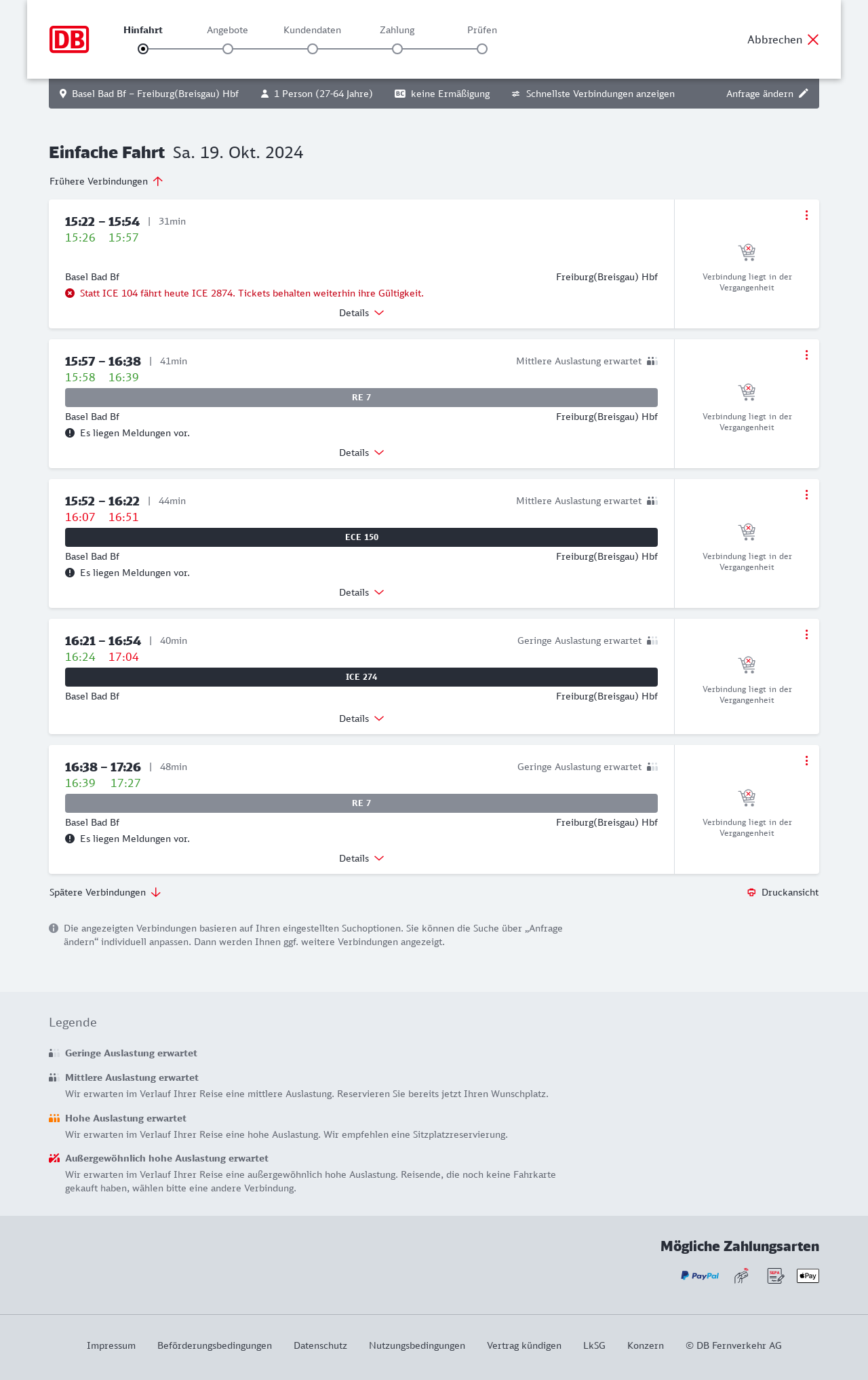
Task: Click the printer icon for Druckansicht
Action: pos(751,892)
